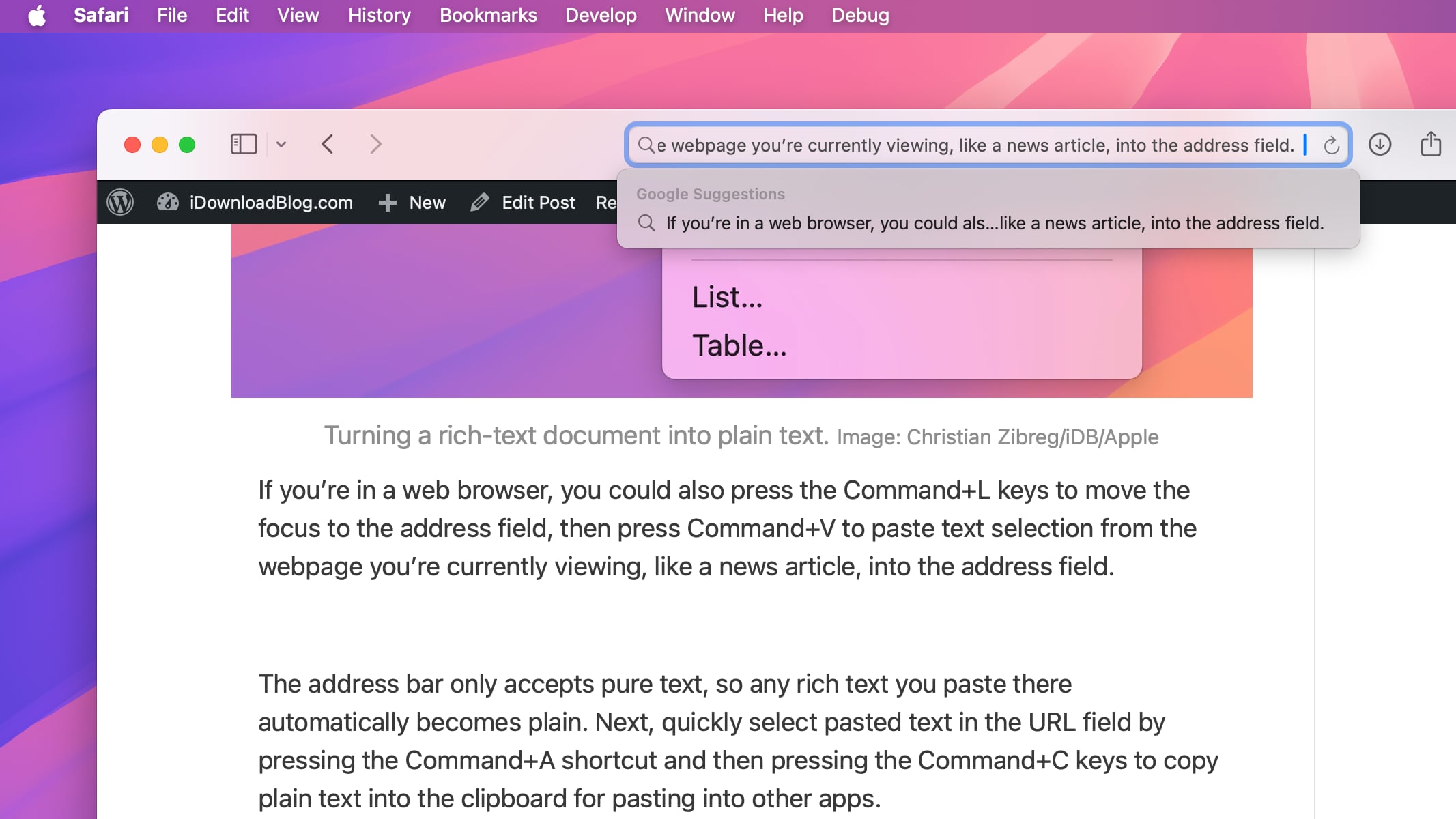The image size is (1456, 819).
Task: Click the image credit 'Christian Zibreg/iDB/Apple'
Action: pyautogui.click(x=1032, y=437)
